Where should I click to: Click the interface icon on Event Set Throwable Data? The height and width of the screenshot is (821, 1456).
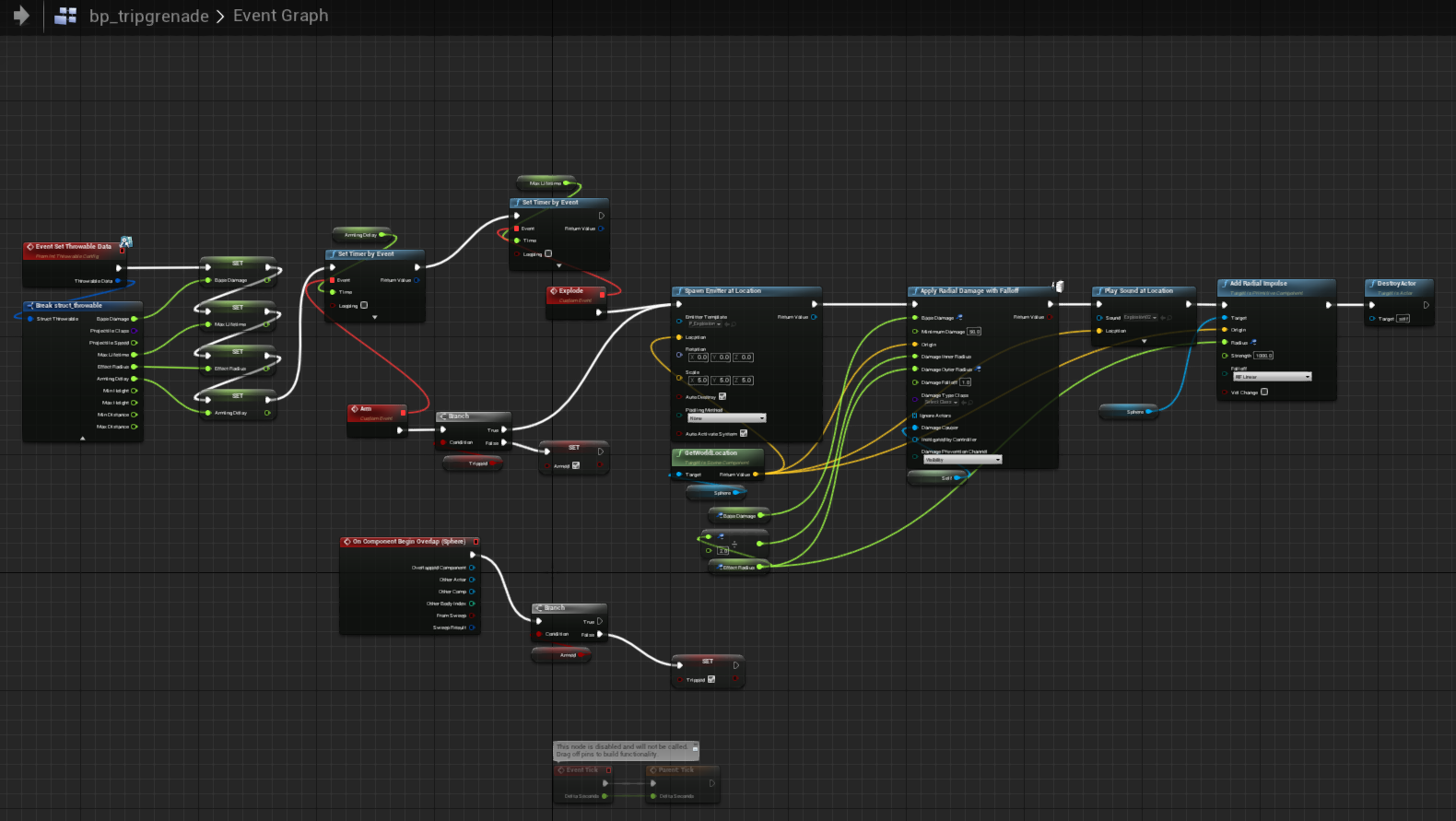[x=125, y=241]
